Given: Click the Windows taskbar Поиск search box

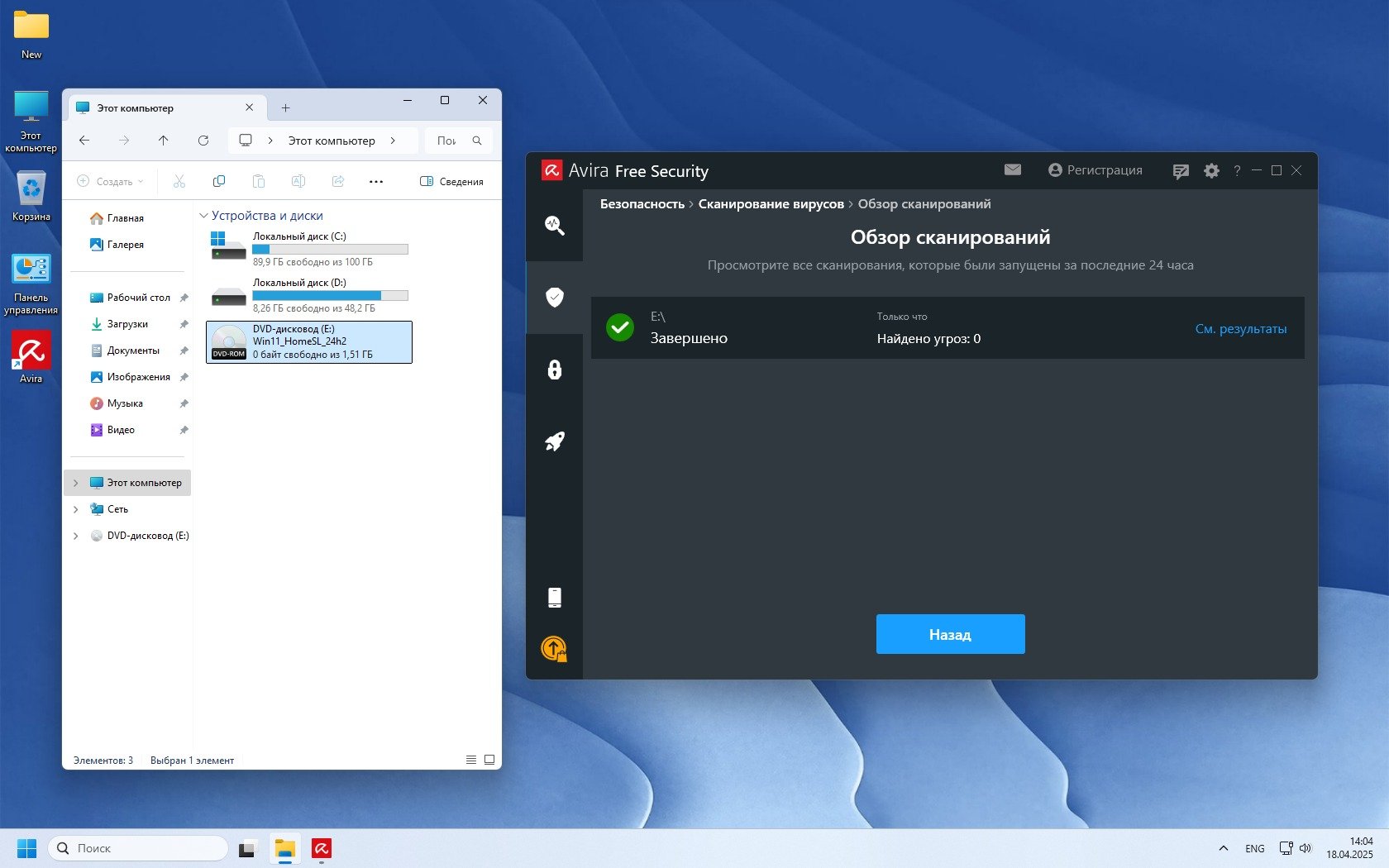Looking at the screenshot, I should coord(139,848).
